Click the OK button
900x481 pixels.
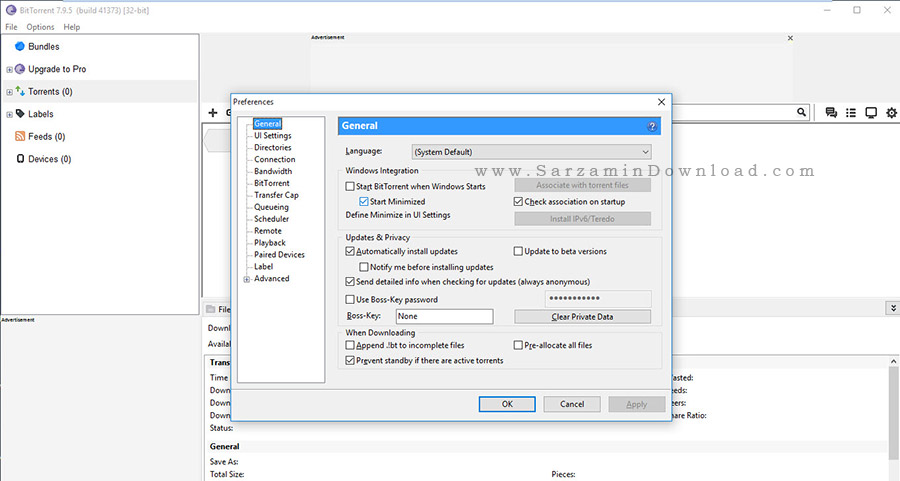point(507,404)
